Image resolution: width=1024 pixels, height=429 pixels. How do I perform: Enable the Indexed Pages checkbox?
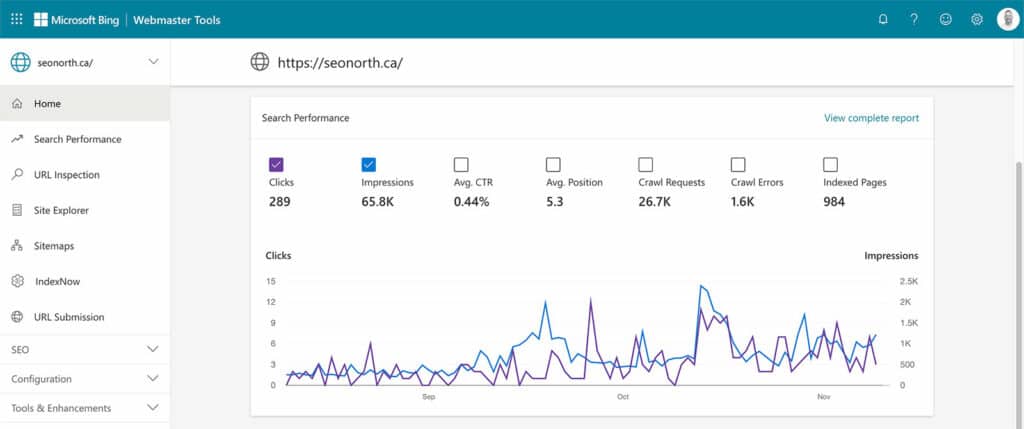(x=831, y=165)
